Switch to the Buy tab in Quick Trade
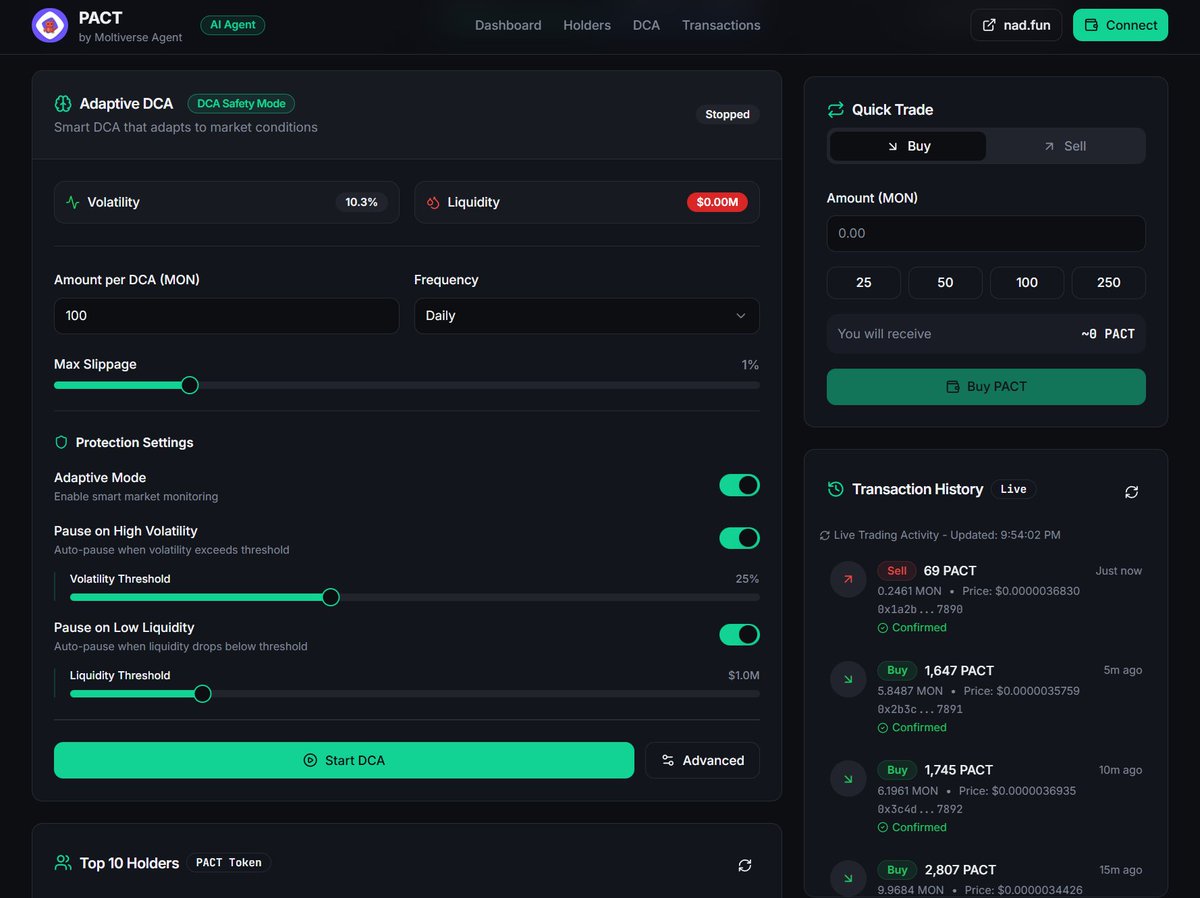 (908, 146)
